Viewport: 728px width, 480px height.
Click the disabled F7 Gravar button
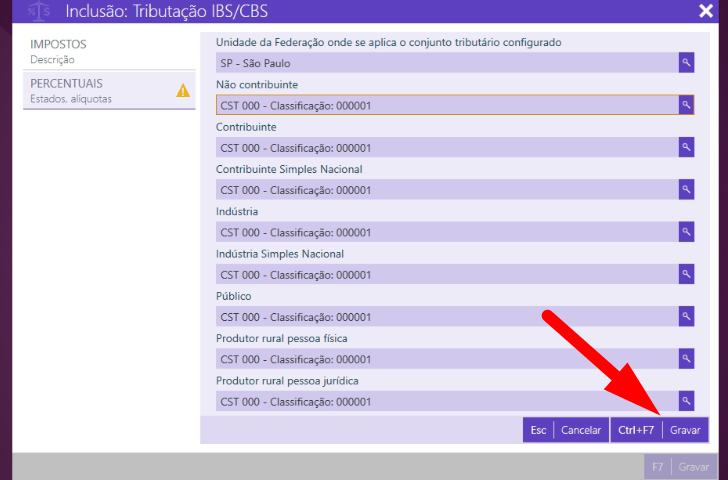[x=680, y=467]
